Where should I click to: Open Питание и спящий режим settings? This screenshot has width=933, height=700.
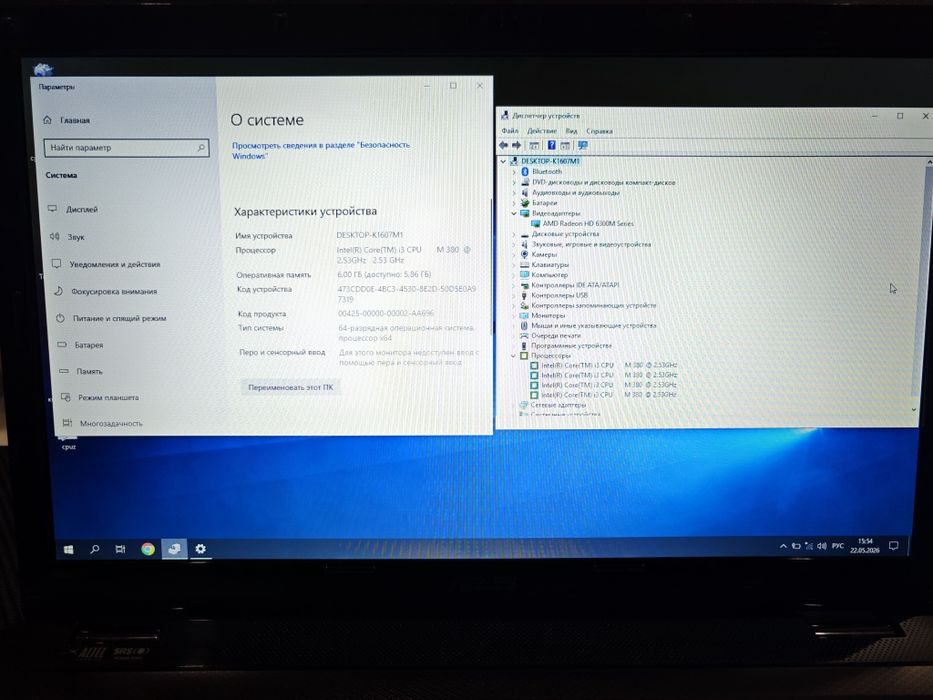point(119,318)
